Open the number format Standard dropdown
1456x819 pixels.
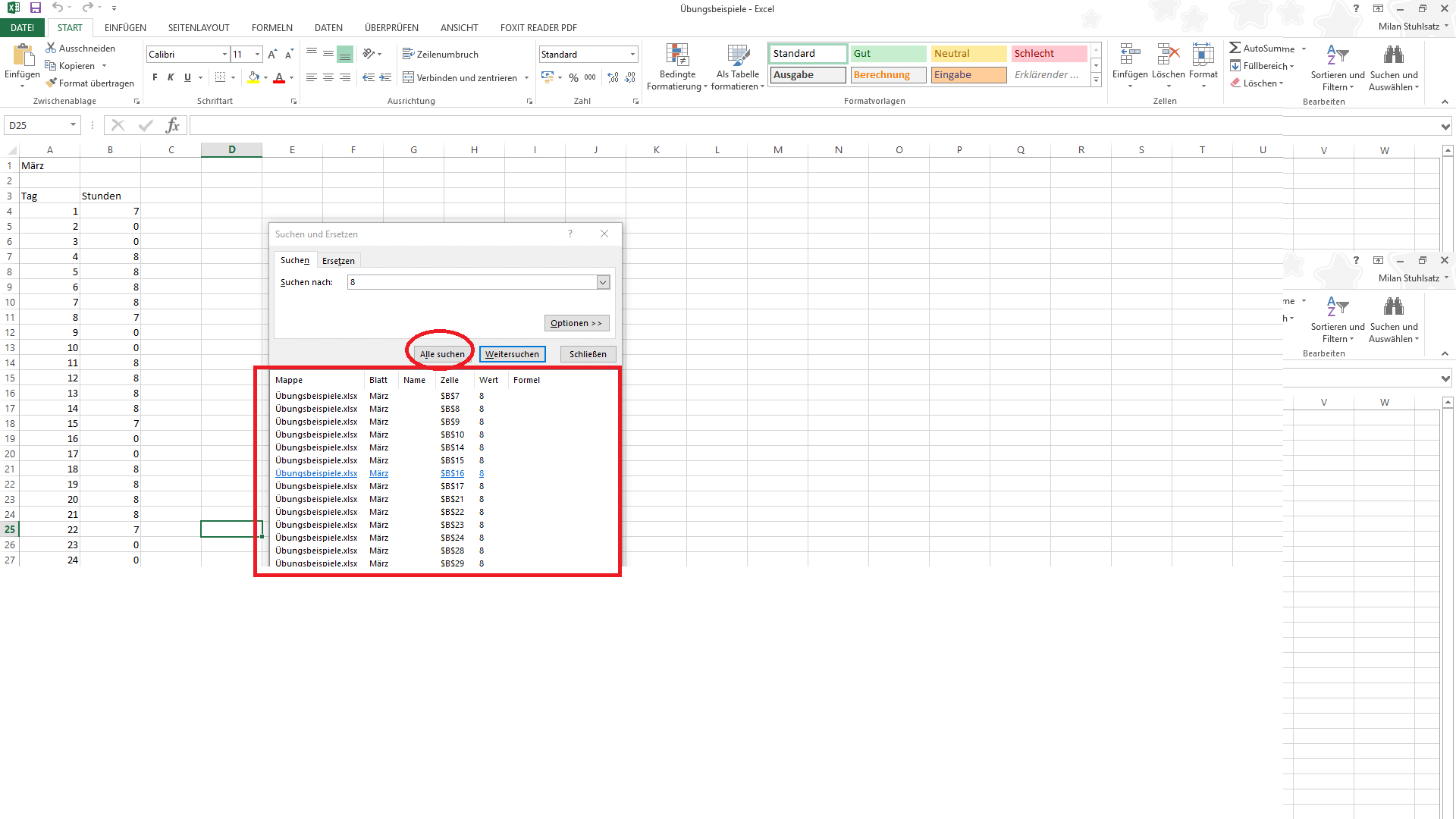point(632,55)
